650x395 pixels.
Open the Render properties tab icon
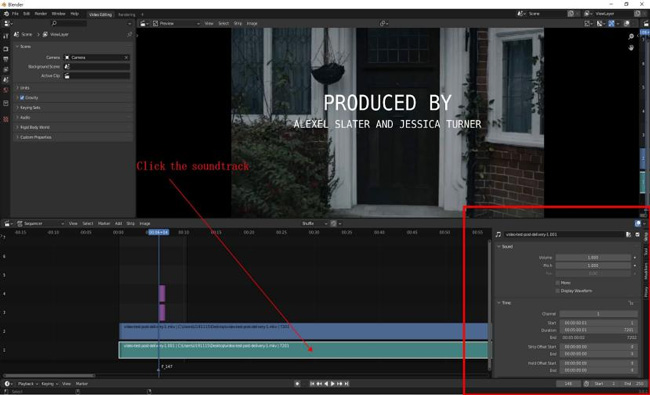[6, 49]
